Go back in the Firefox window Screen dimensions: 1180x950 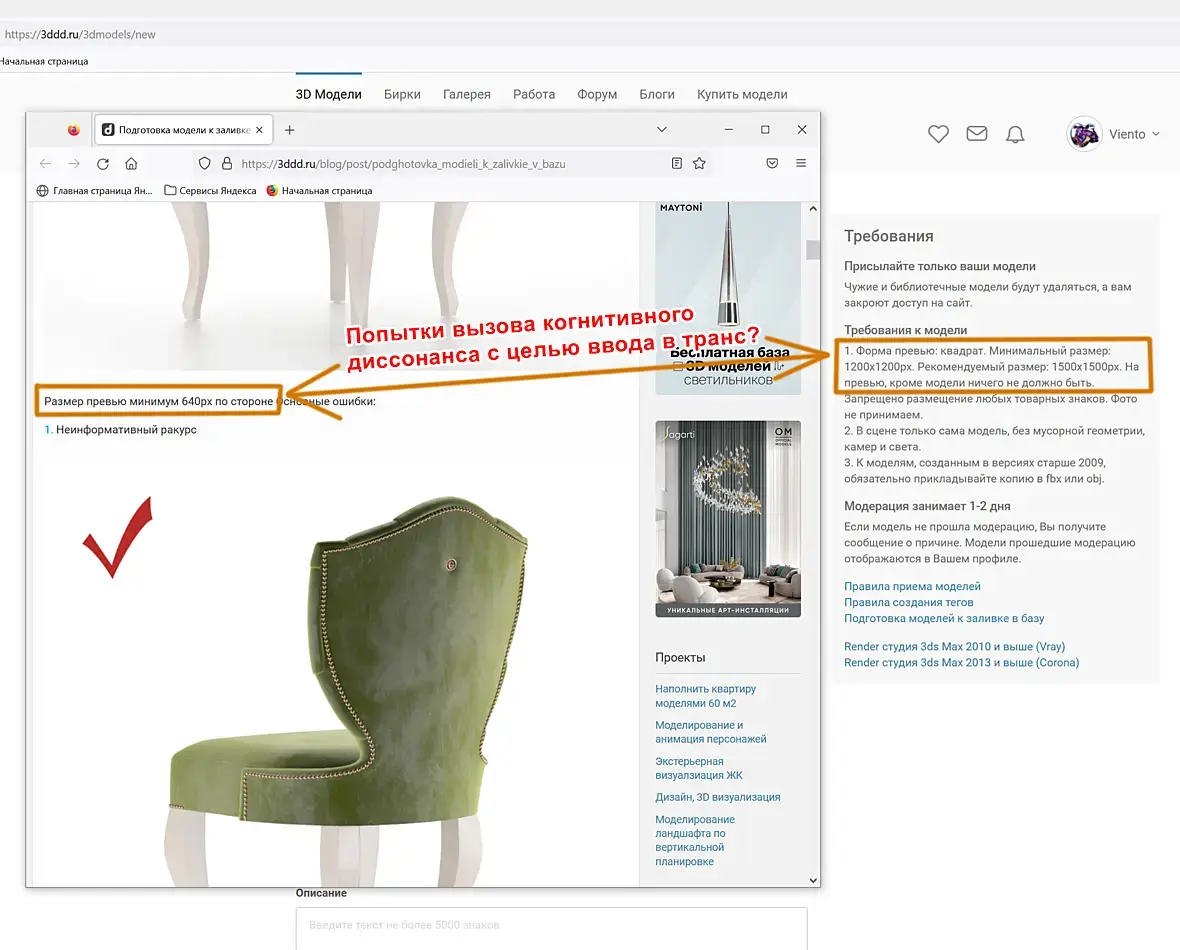click(x=45, y=163)
